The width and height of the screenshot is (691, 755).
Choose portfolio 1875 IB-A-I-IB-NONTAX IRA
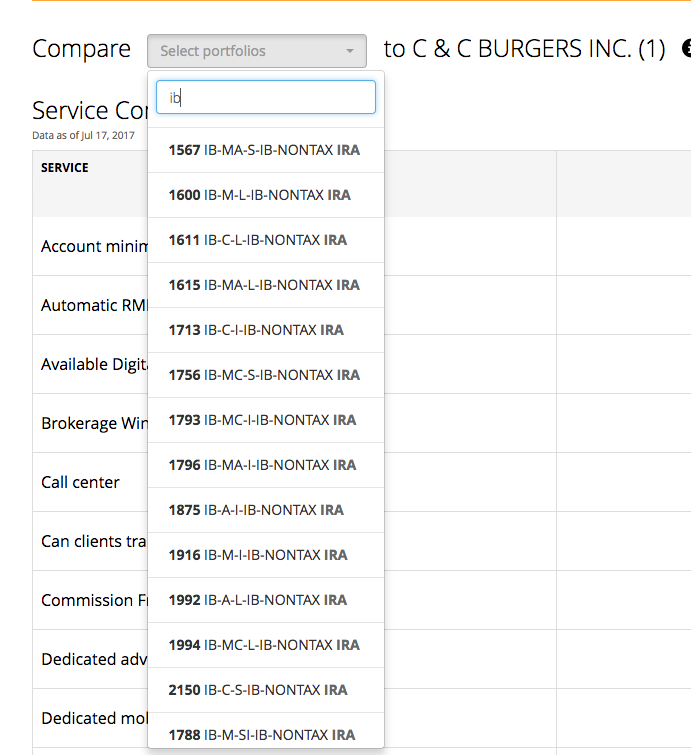[266, 510]
